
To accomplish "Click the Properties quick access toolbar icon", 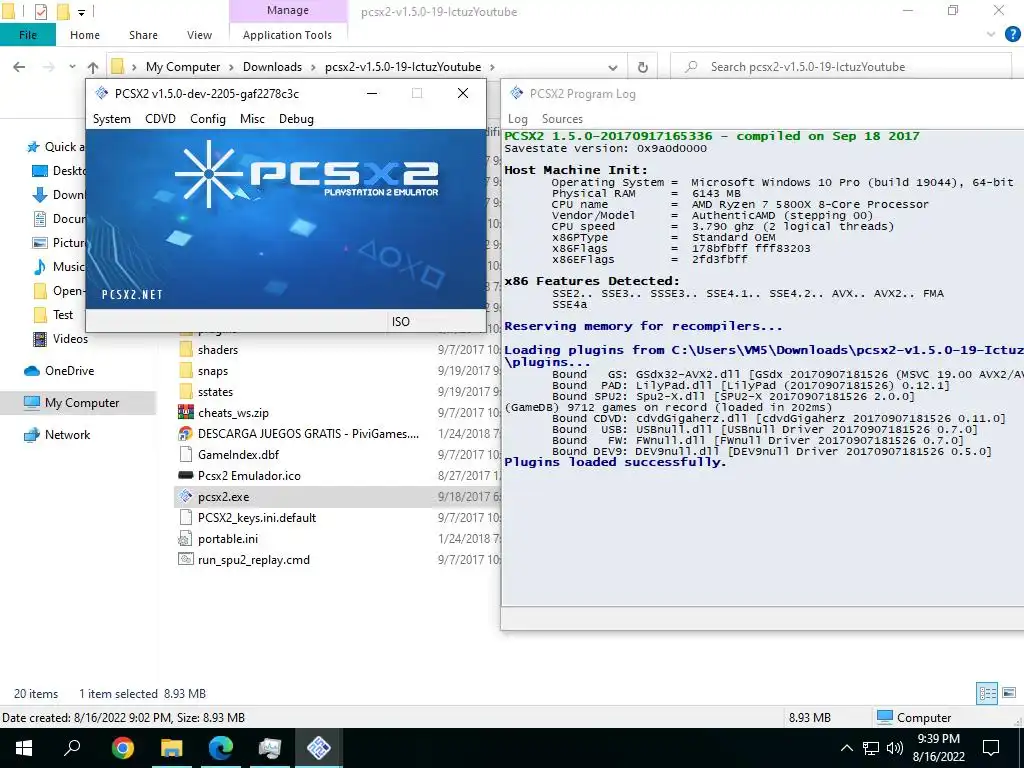I will (x=40, y=11).
